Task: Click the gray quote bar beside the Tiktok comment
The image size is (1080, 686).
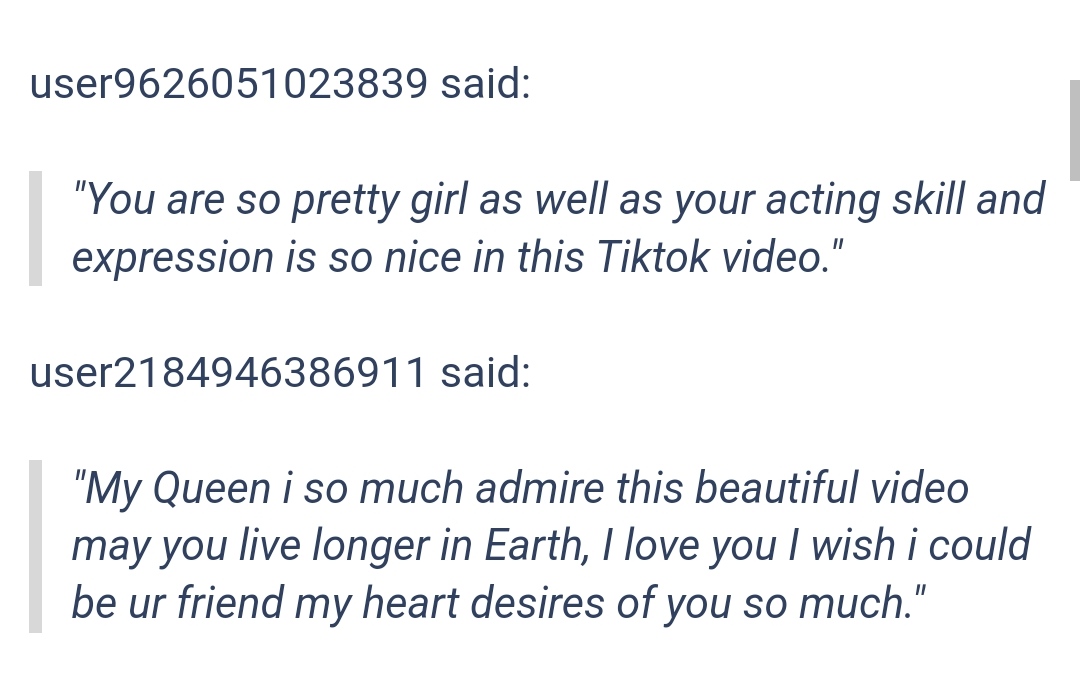Action: click(35, 228)
